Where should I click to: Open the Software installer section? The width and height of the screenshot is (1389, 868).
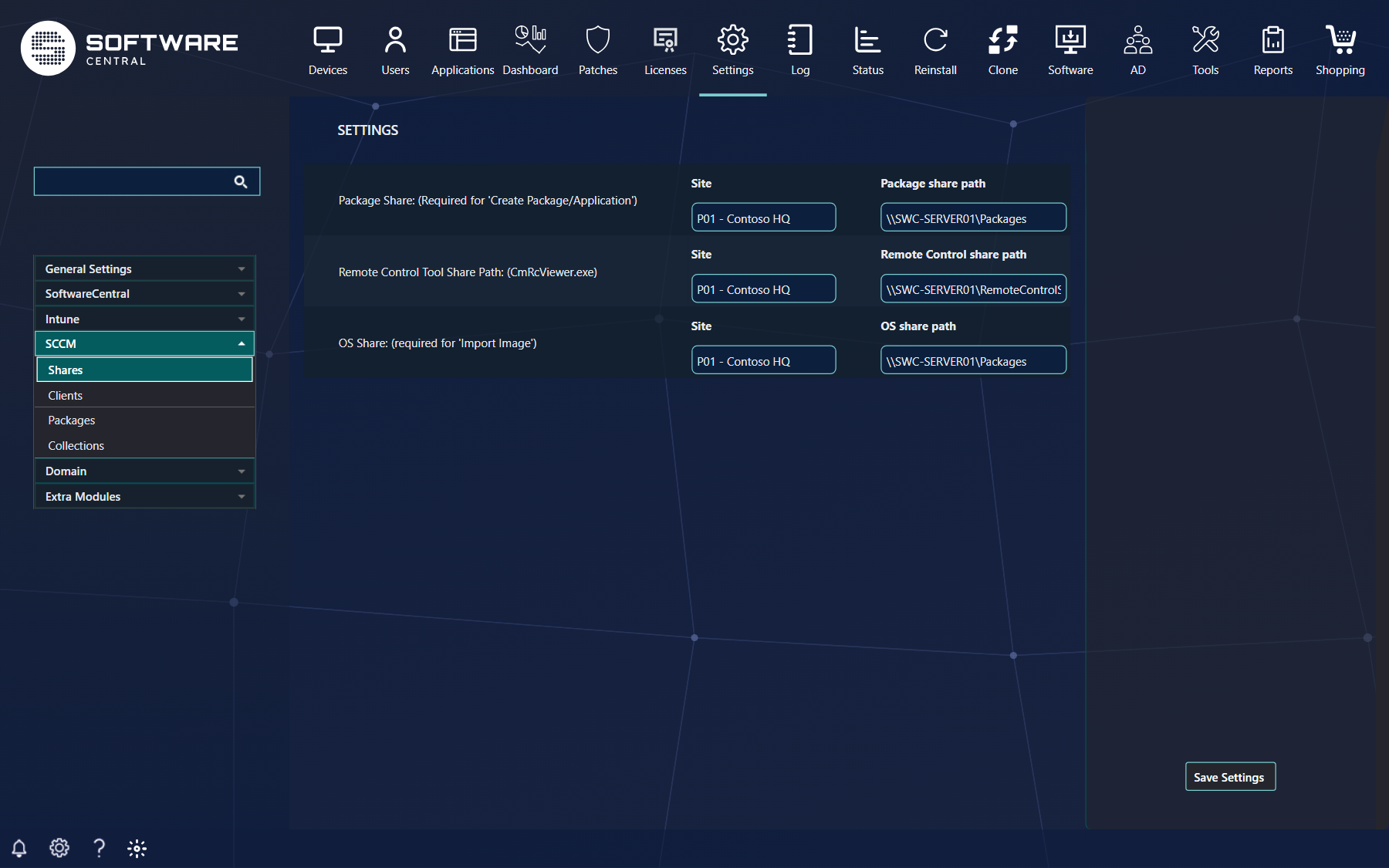(1070, 50)
